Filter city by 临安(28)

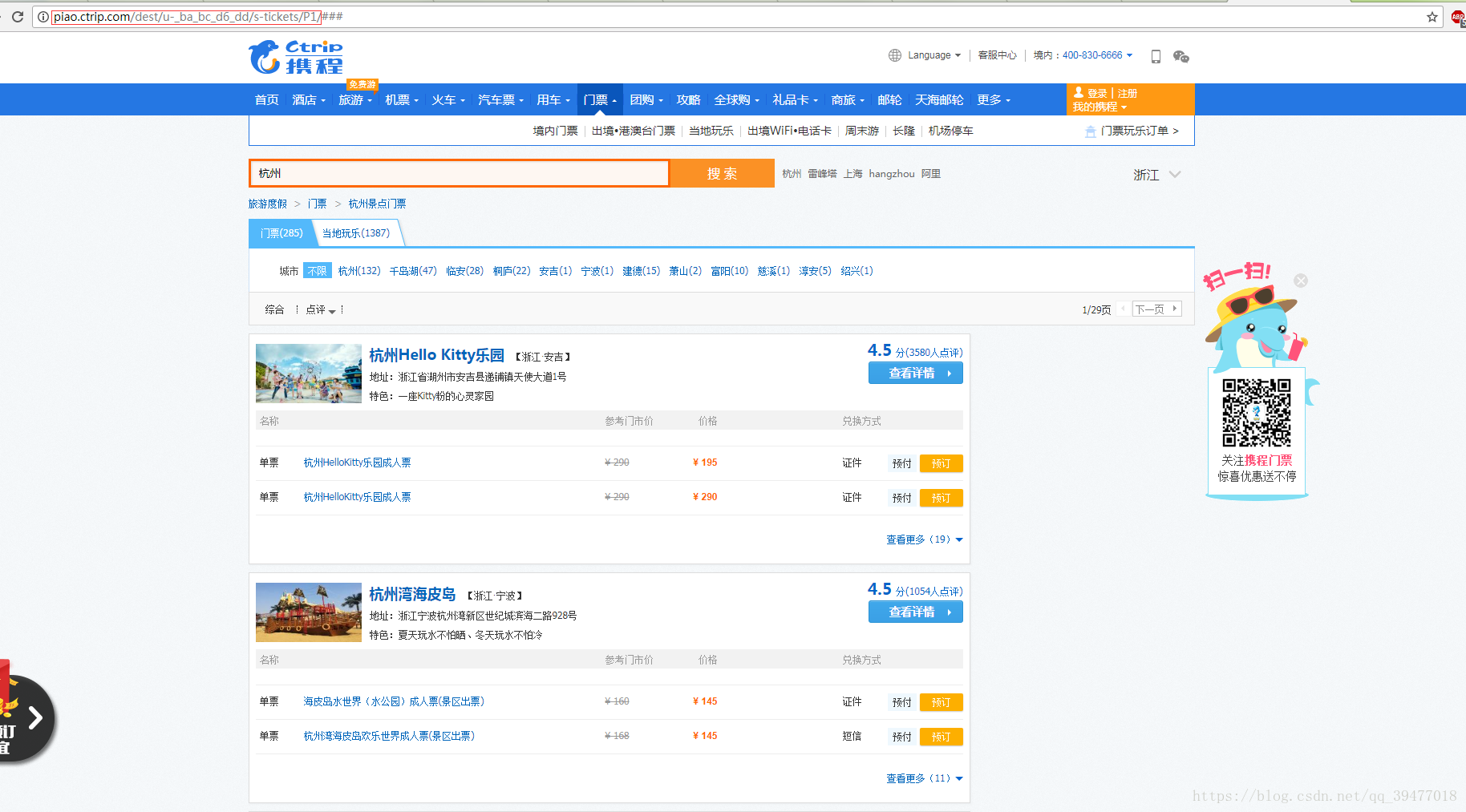[x=465, y=271]
